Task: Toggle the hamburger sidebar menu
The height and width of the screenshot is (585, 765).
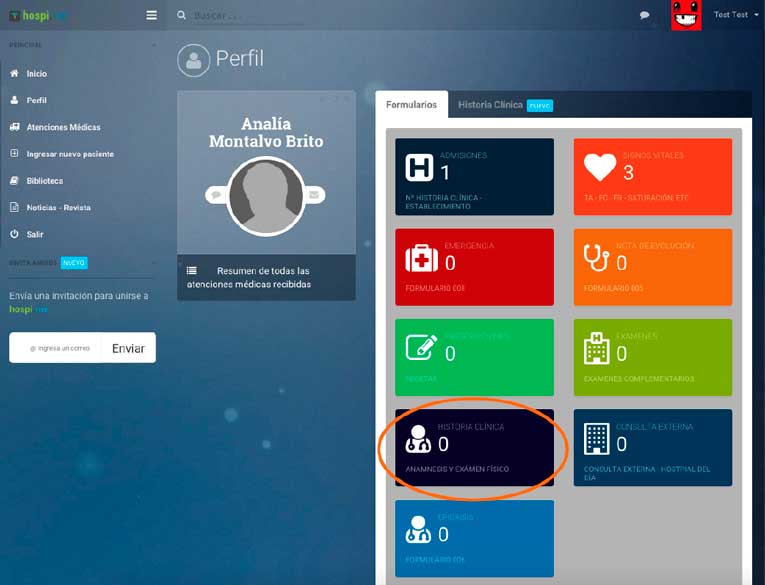Action: click(151, 15)
